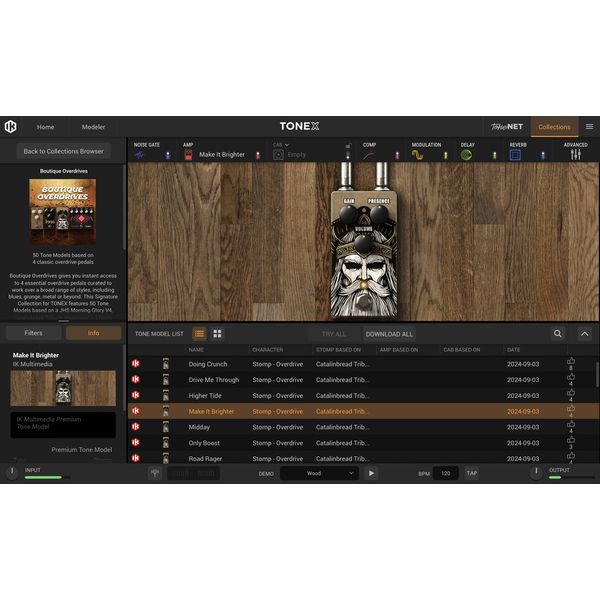Open the ToneNET tab
This screenshot has height=600, width=600.
tap(507, 127)
